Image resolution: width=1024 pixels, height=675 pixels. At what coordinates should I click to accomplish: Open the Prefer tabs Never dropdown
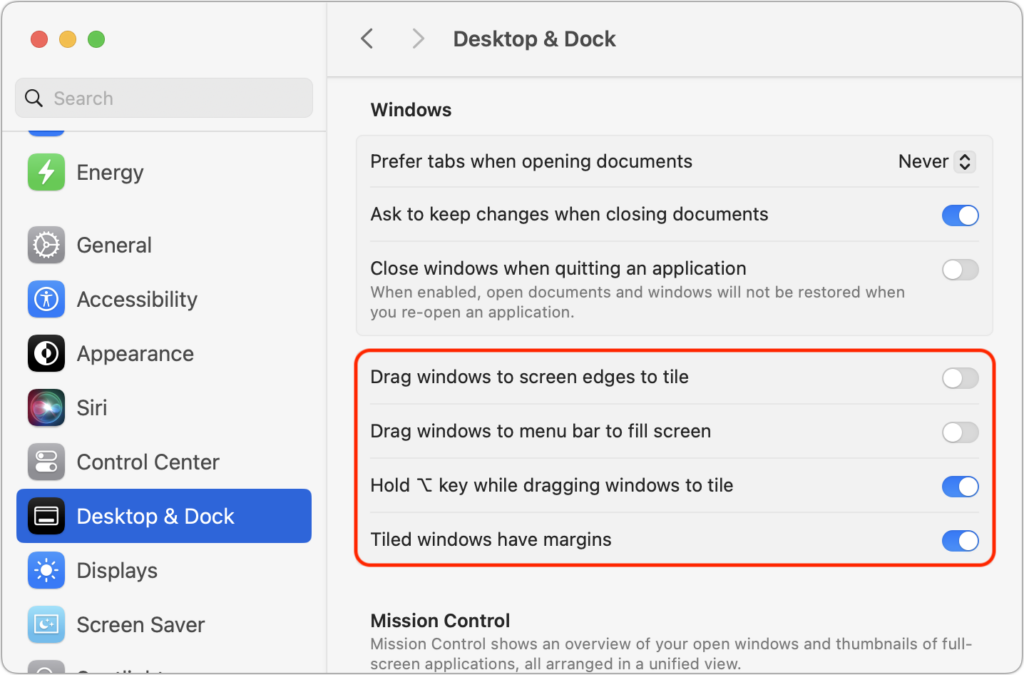click(936, 161)
